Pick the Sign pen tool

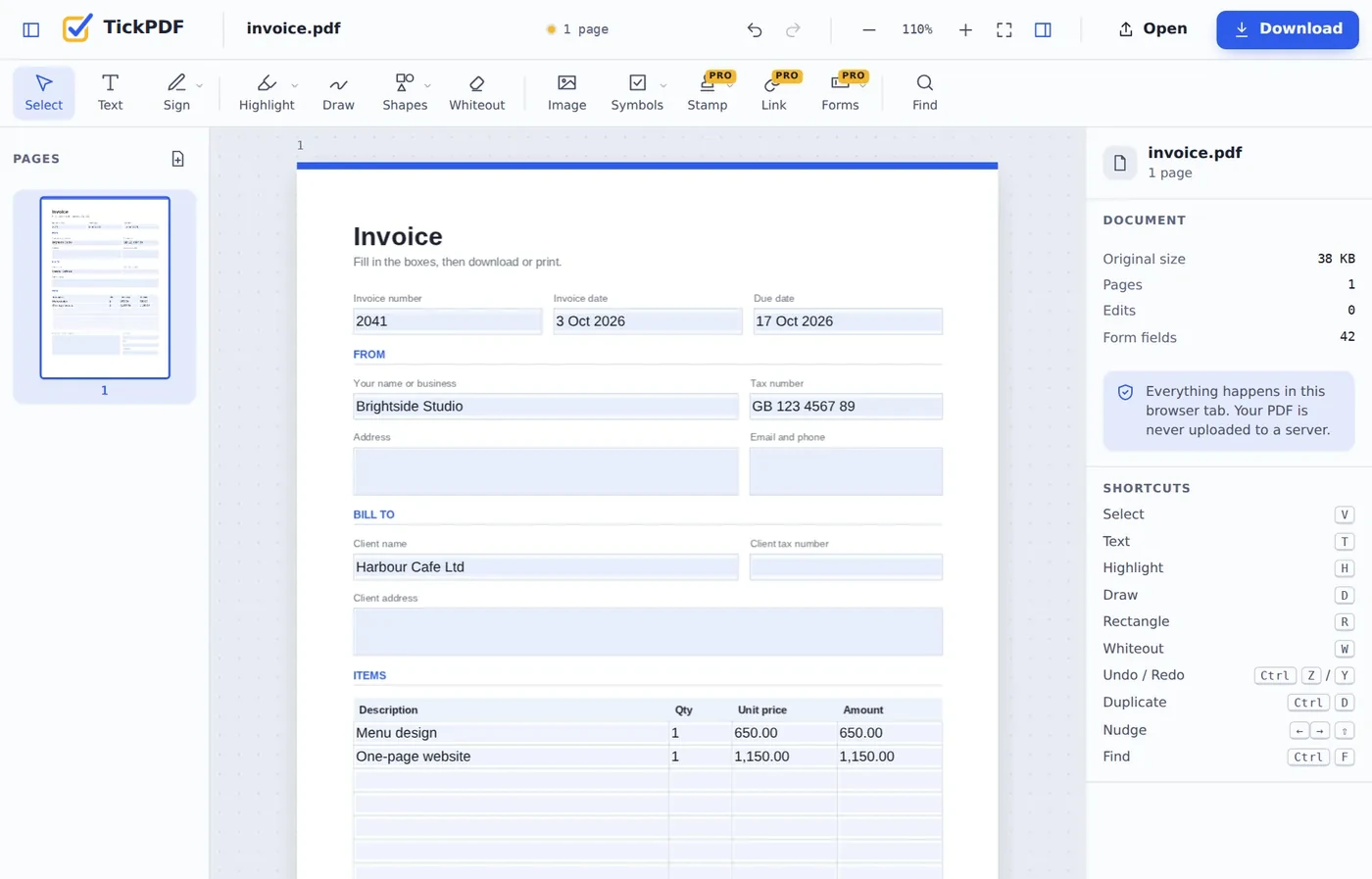176,93
